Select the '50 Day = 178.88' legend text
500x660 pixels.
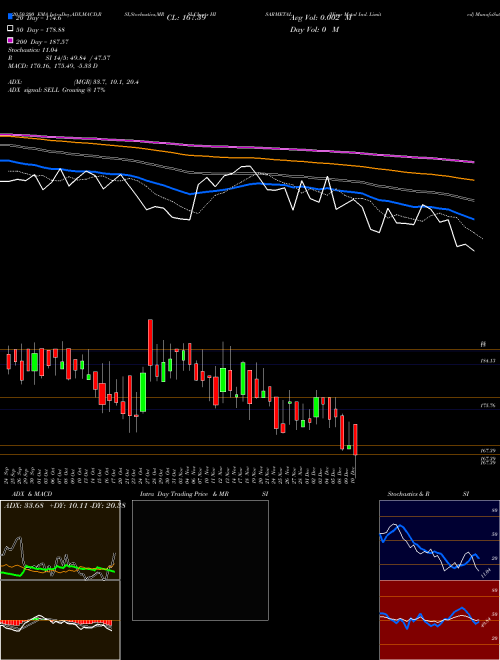tap(40, 29)
